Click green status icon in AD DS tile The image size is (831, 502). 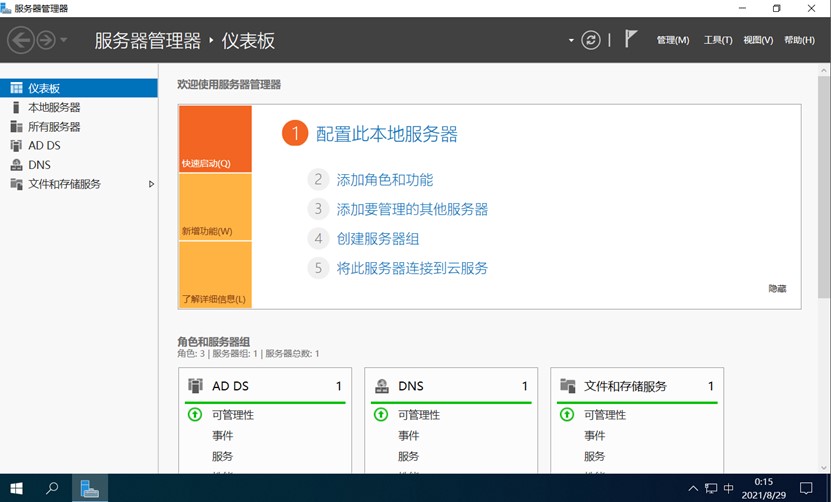(x=195, y=414)
